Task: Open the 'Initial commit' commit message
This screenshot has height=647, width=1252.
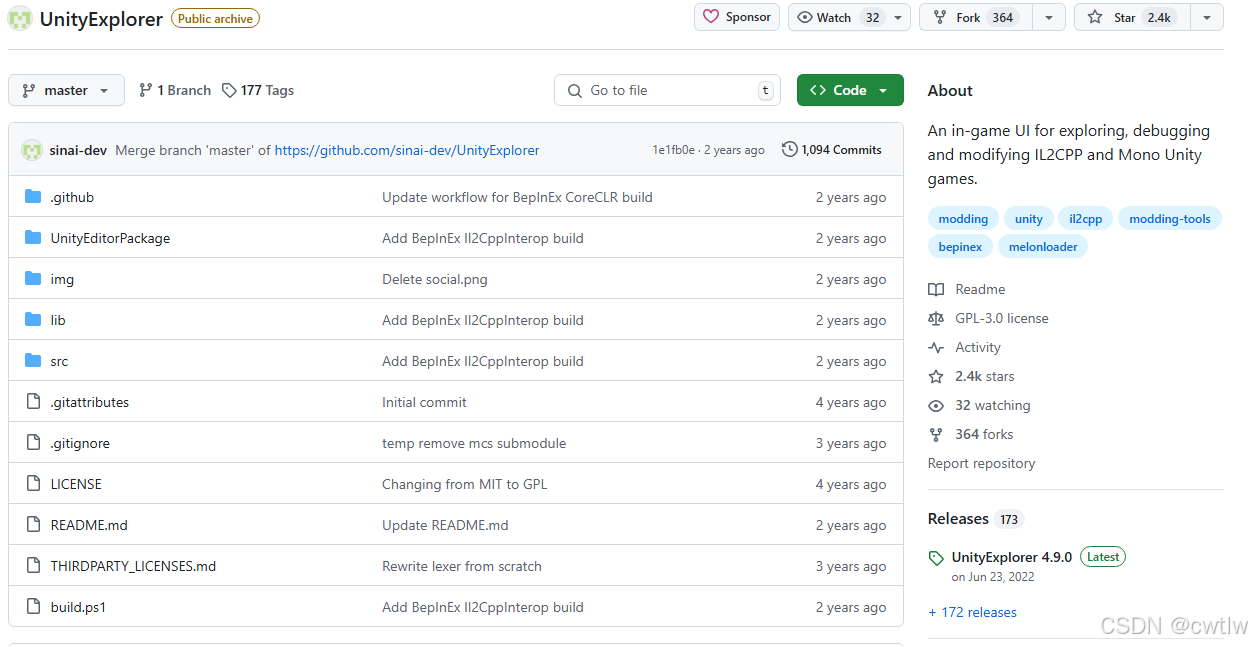Action: (424, 402)
